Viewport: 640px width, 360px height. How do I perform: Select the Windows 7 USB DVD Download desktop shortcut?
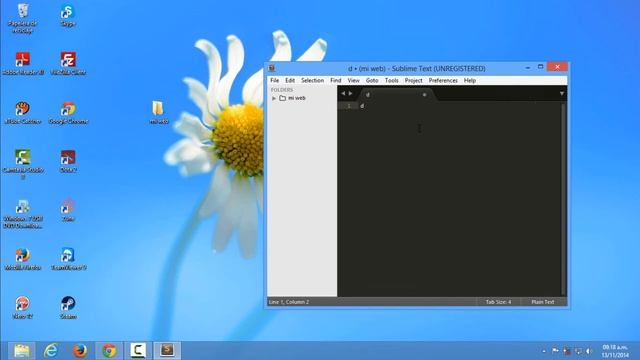23,213
